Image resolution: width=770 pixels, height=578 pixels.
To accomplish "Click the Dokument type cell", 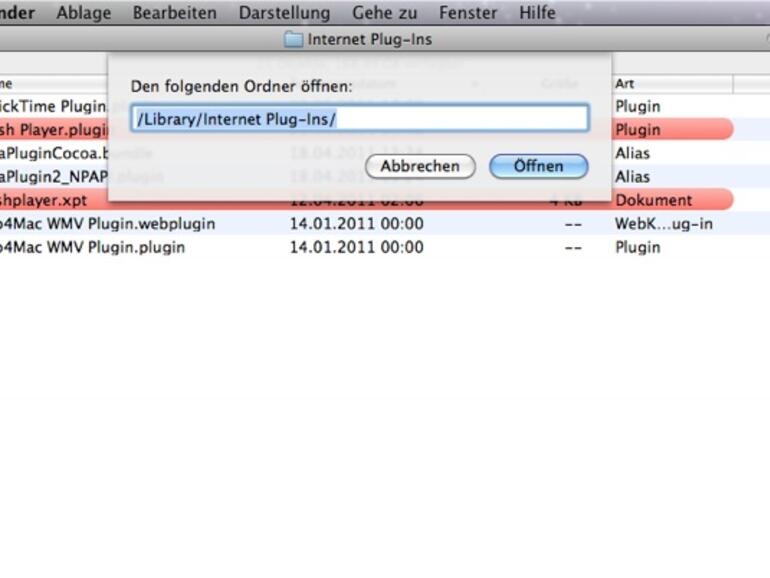I will point(654,200).
